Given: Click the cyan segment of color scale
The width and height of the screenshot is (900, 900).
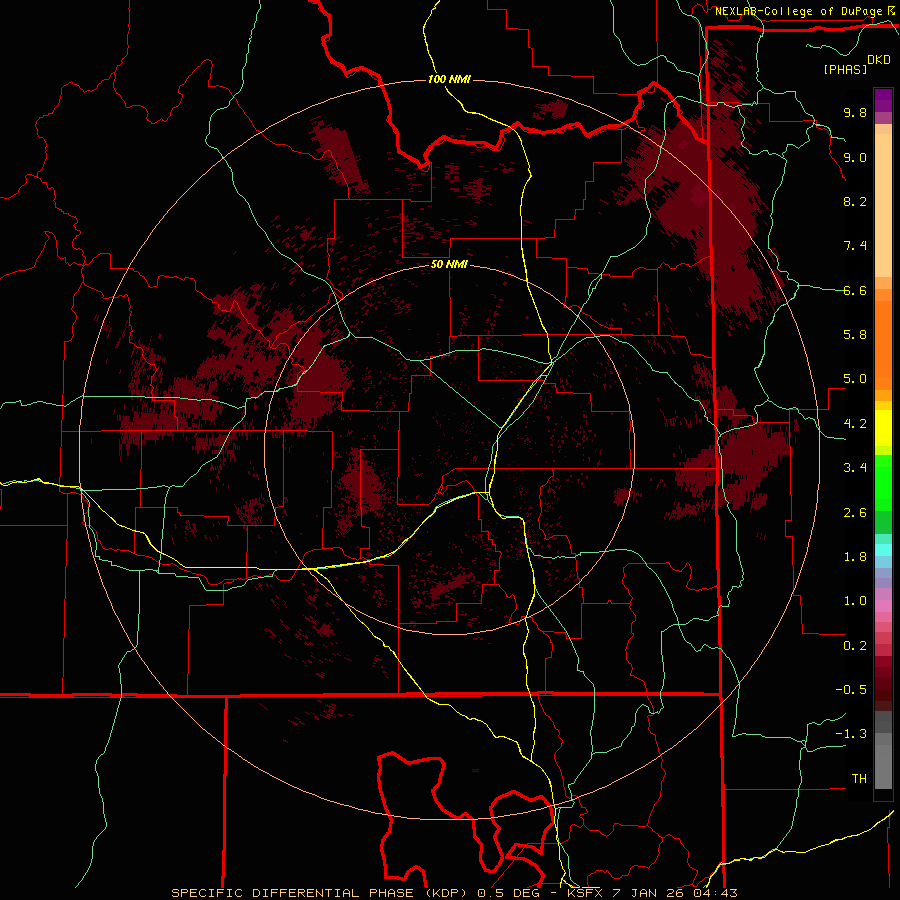Looking at the screenshot, I should tap(883, 550).
